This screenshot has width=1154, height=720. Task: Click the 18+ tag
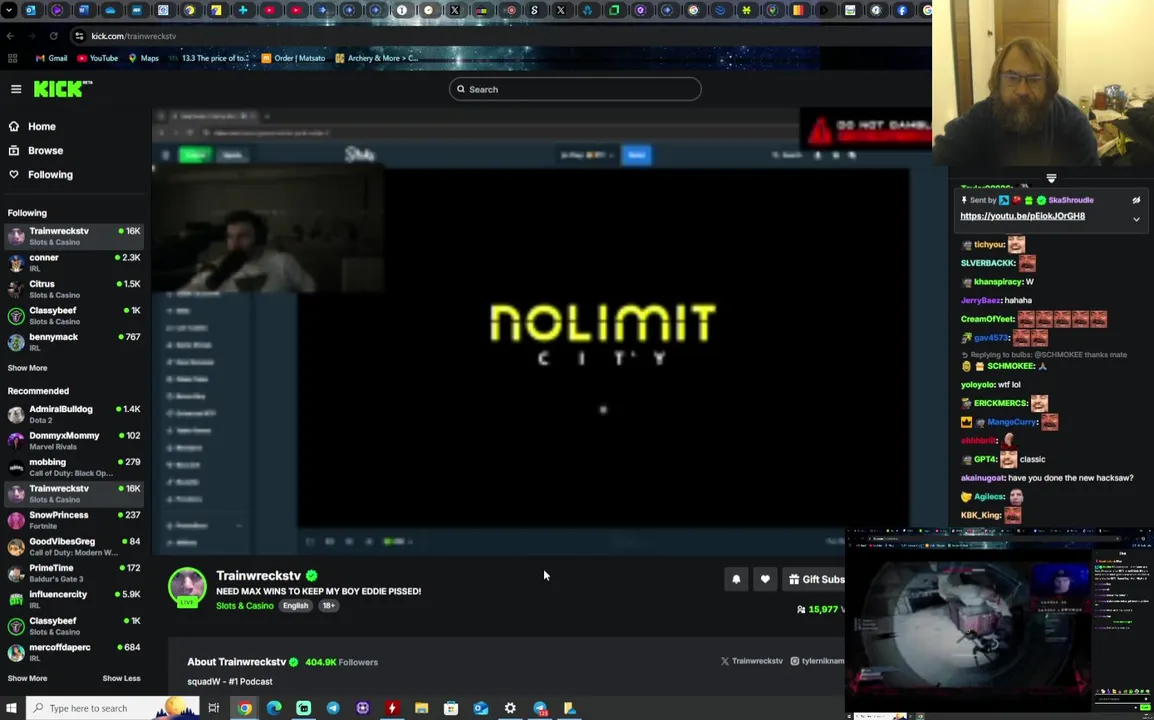point(328,606)
